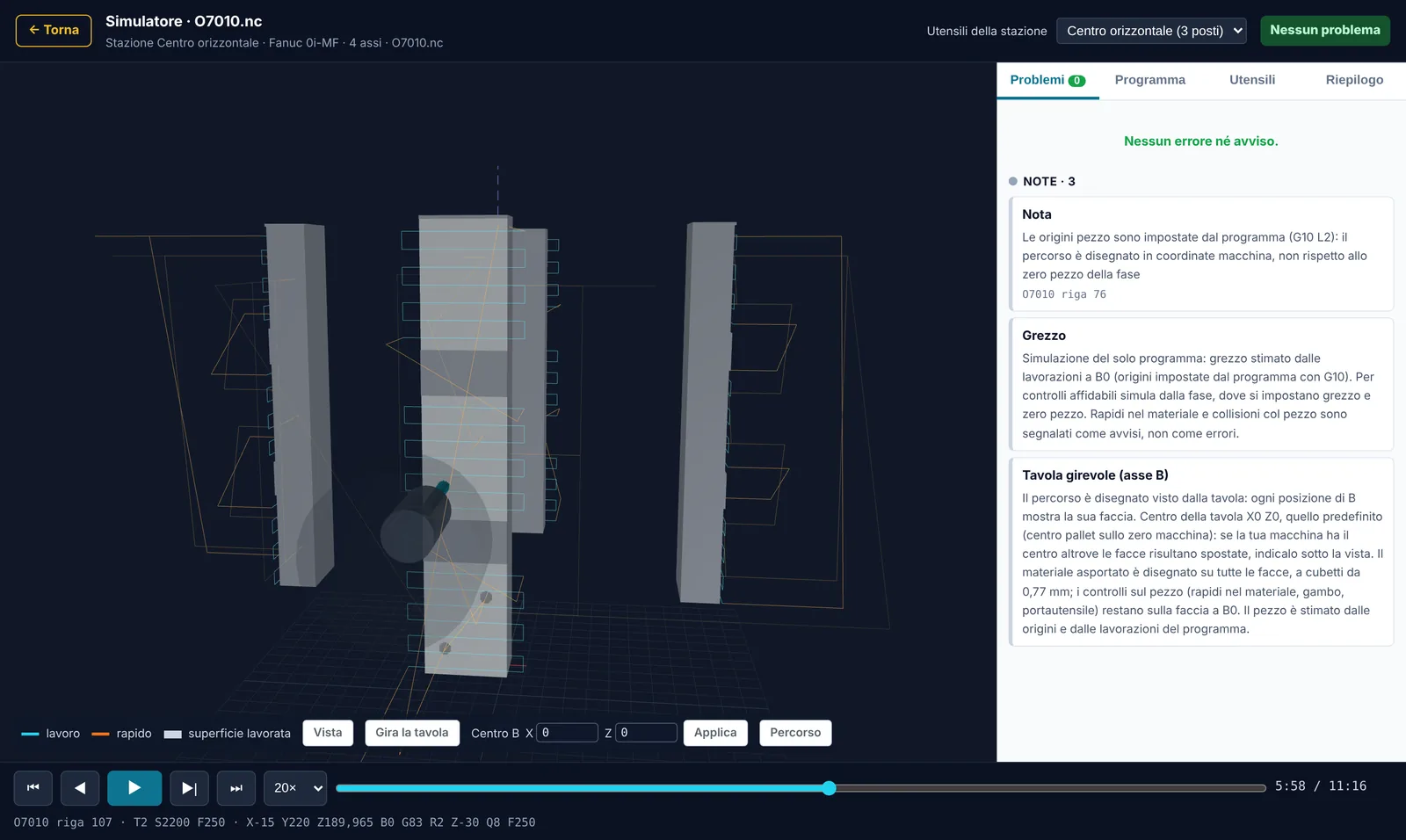This screenshot has width=1406, height=840.
Task: Click the cylindrical tool in 3D view
Action: point(415,525)
